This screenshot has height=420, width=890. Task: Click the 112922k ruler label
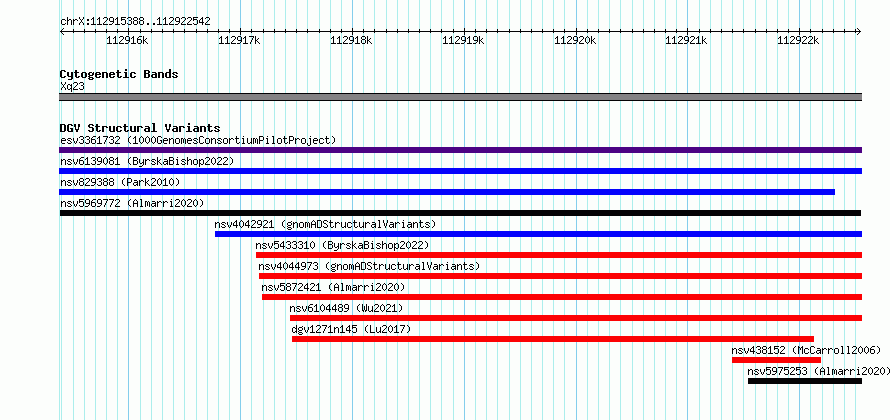(x=799, y=40)
